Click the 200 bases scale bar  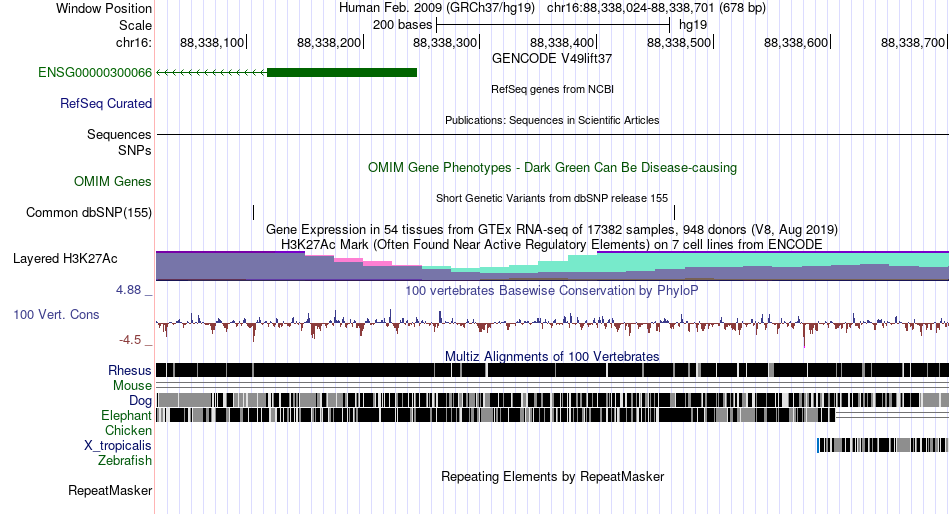[553, 25]
